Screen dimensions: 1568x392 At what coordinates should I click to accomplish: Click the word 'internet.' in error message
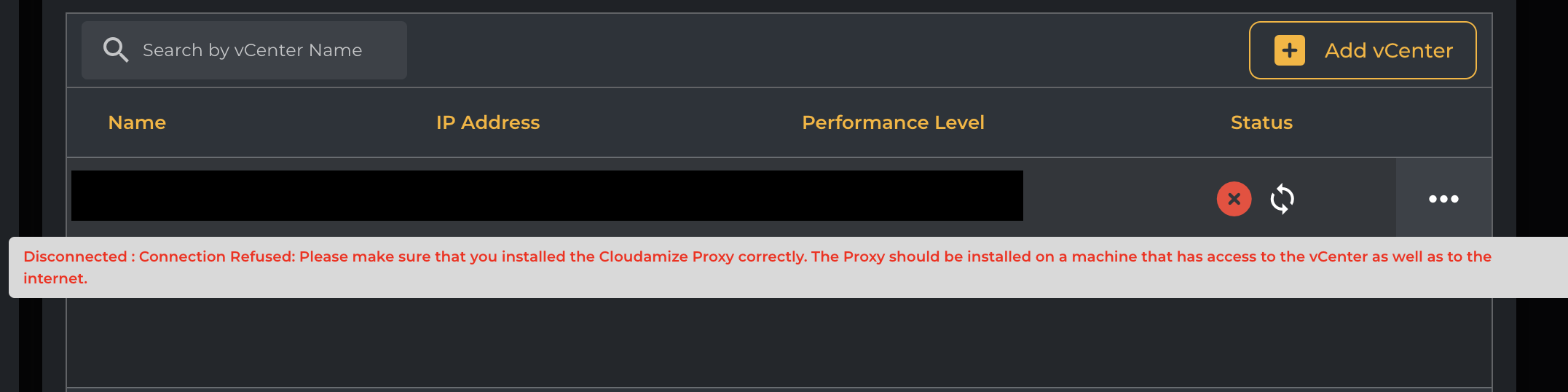pyautogui.click(x=55, y=278)
